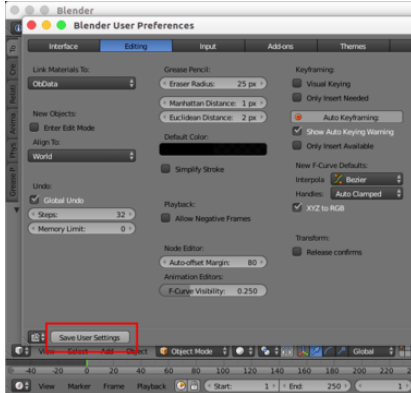Open the Bezier interpolation dropdown
411x393 pixels.
click(367, 179)
